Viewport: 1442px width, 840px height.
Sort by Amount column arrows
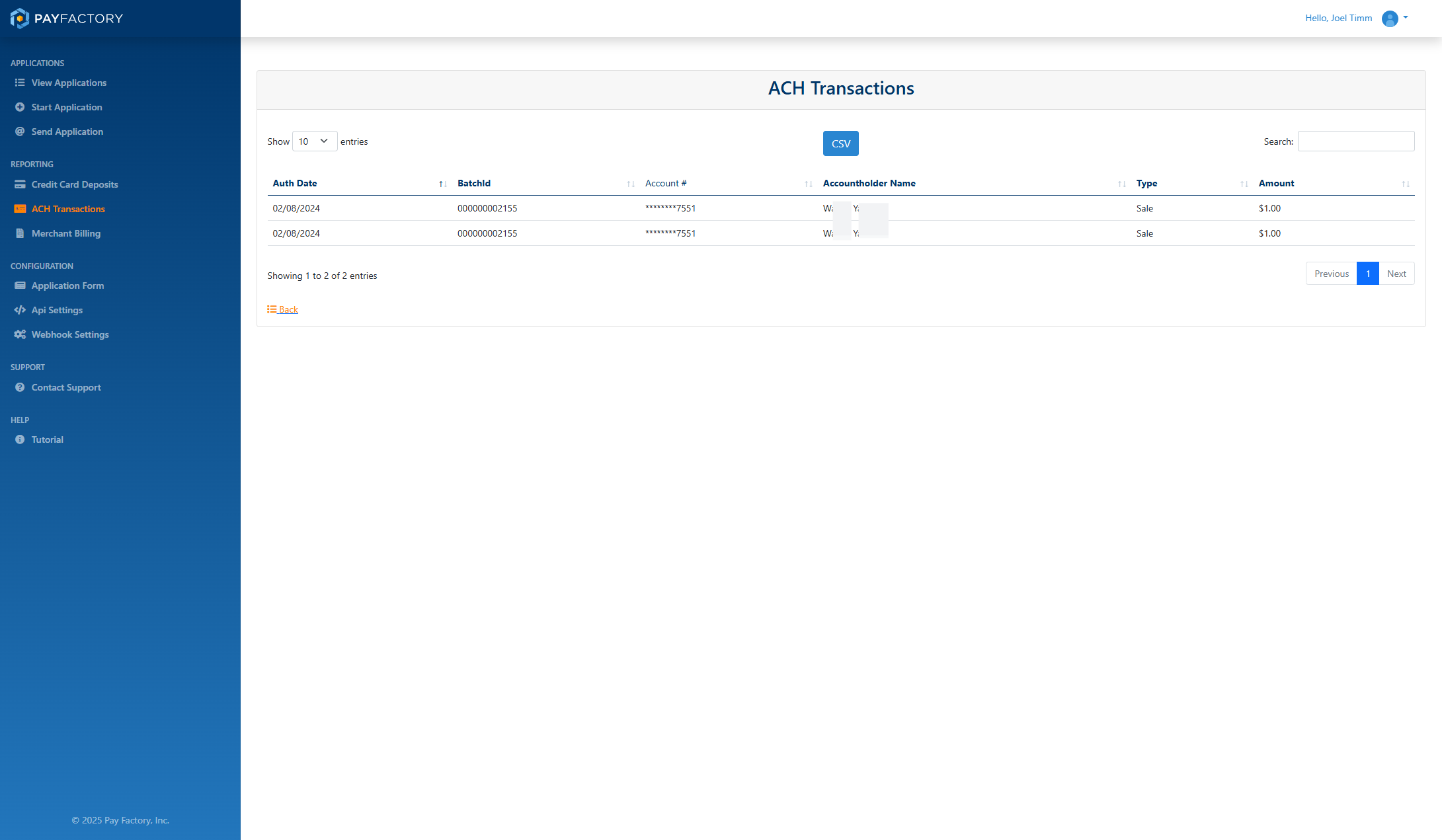pos(1405,184)
